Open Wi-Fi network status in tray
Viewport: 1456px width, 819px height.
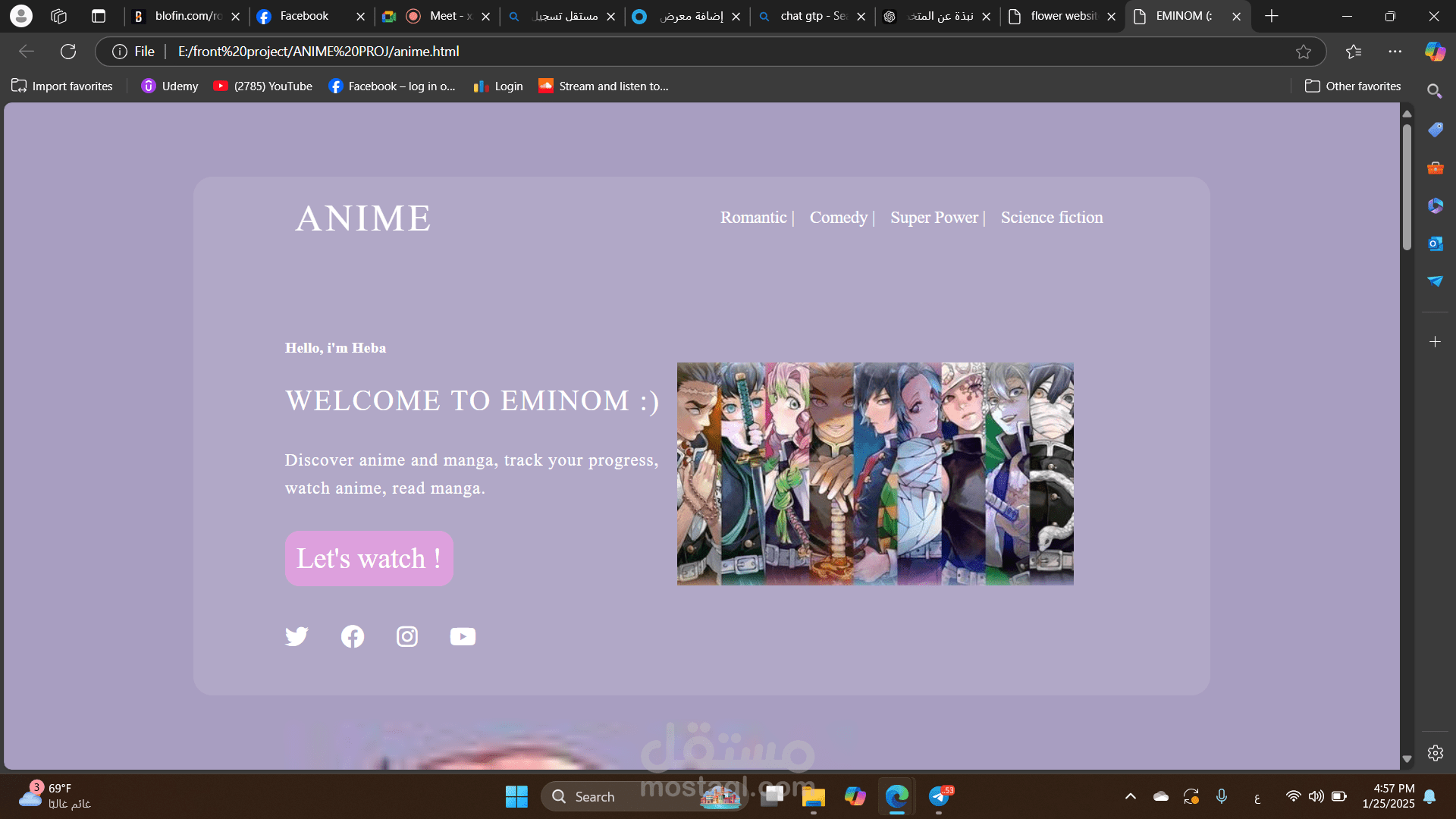(1294, 797)
